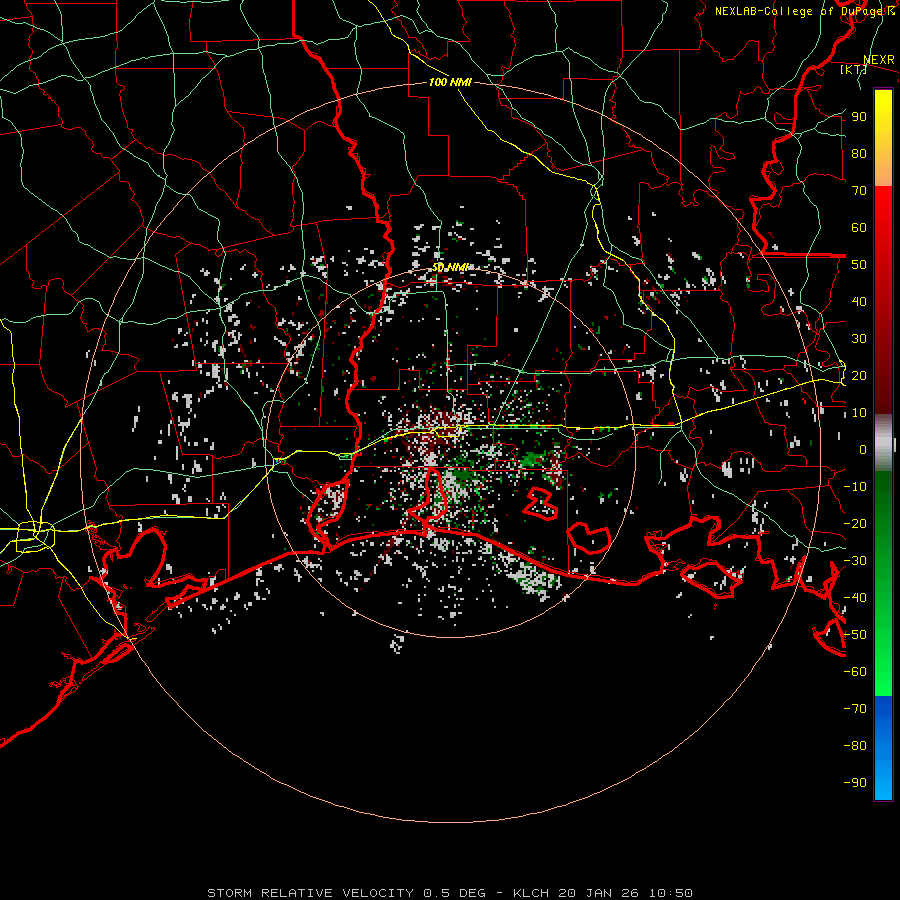This screenshot has width=900, height=900.
Task: Click the -50 value on the velocity scale
Action: click(x=855, y=635)
